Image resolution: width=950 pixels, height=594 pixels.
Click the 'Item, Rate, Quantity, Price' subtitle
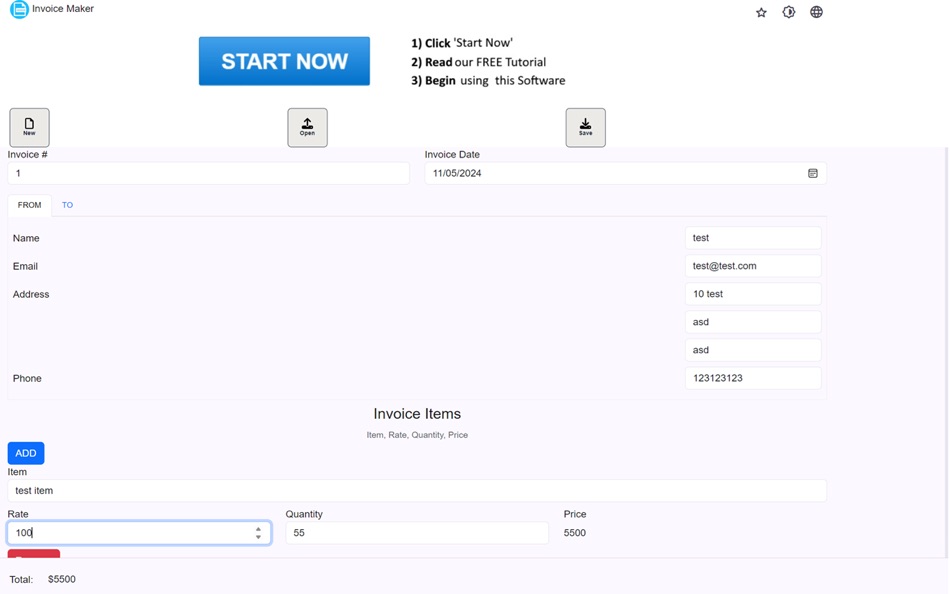[x=417, y=435]
